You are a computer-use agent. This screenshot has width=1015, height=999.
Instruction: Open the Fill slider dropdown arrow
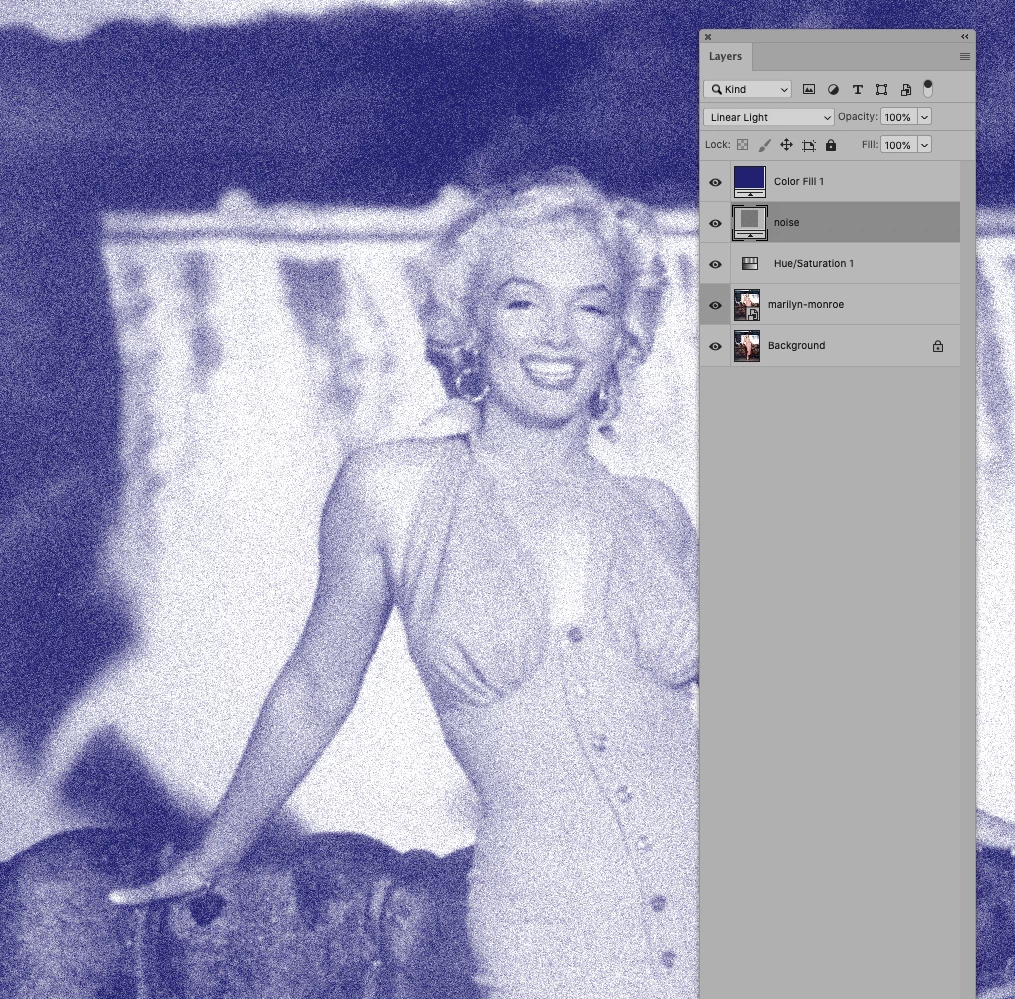coord(924,145)
